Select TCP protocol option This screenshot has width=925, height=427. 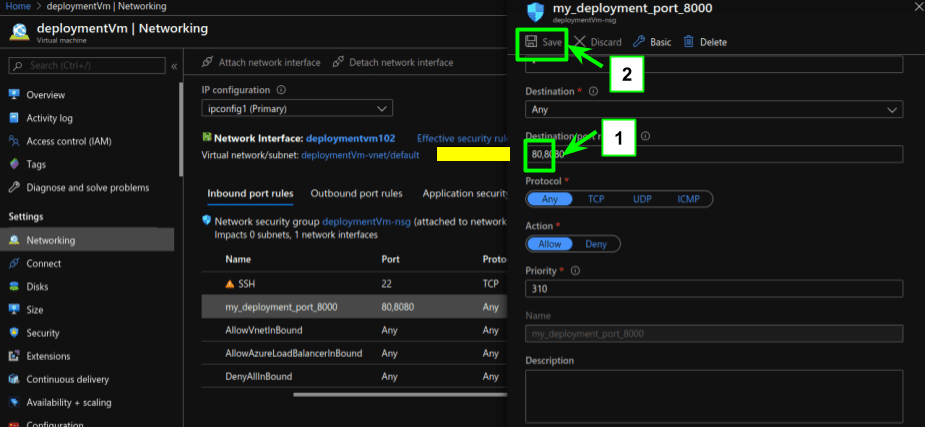click(x=596, y=199)
